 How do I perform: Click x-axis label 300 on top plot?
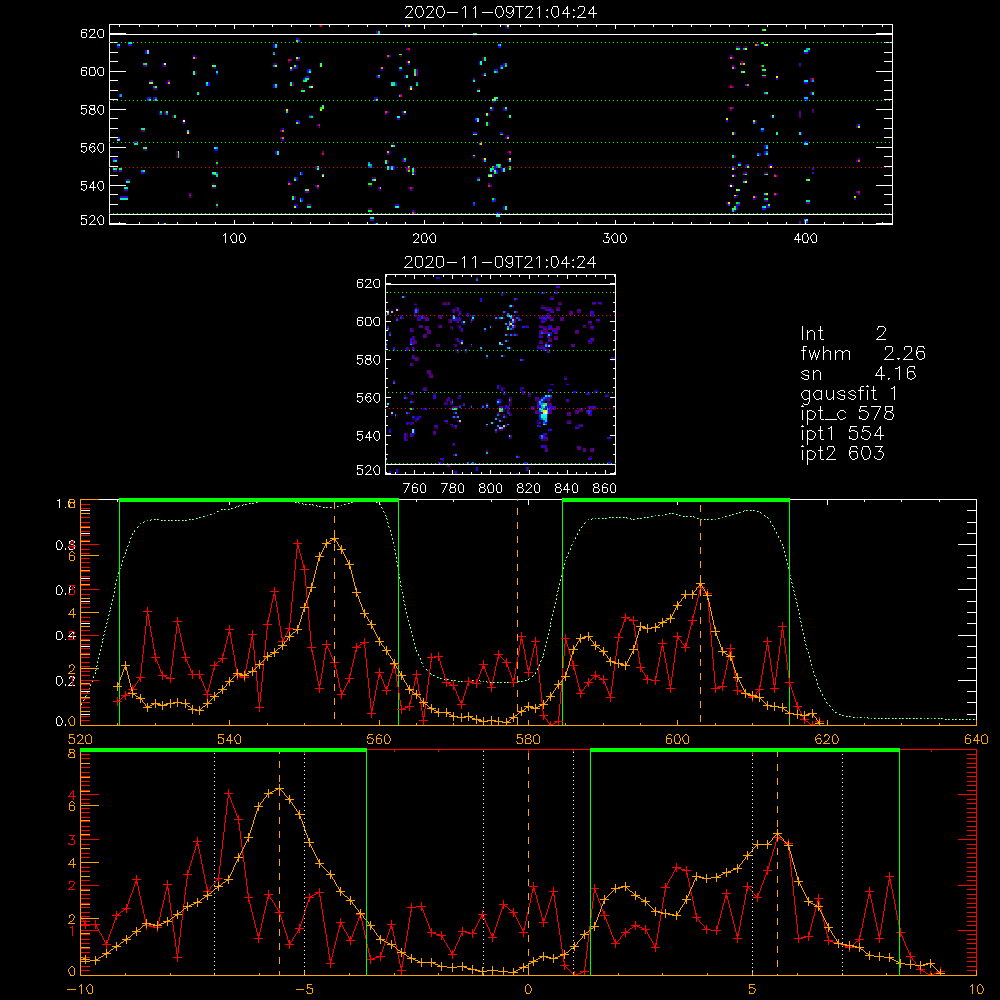615,239
